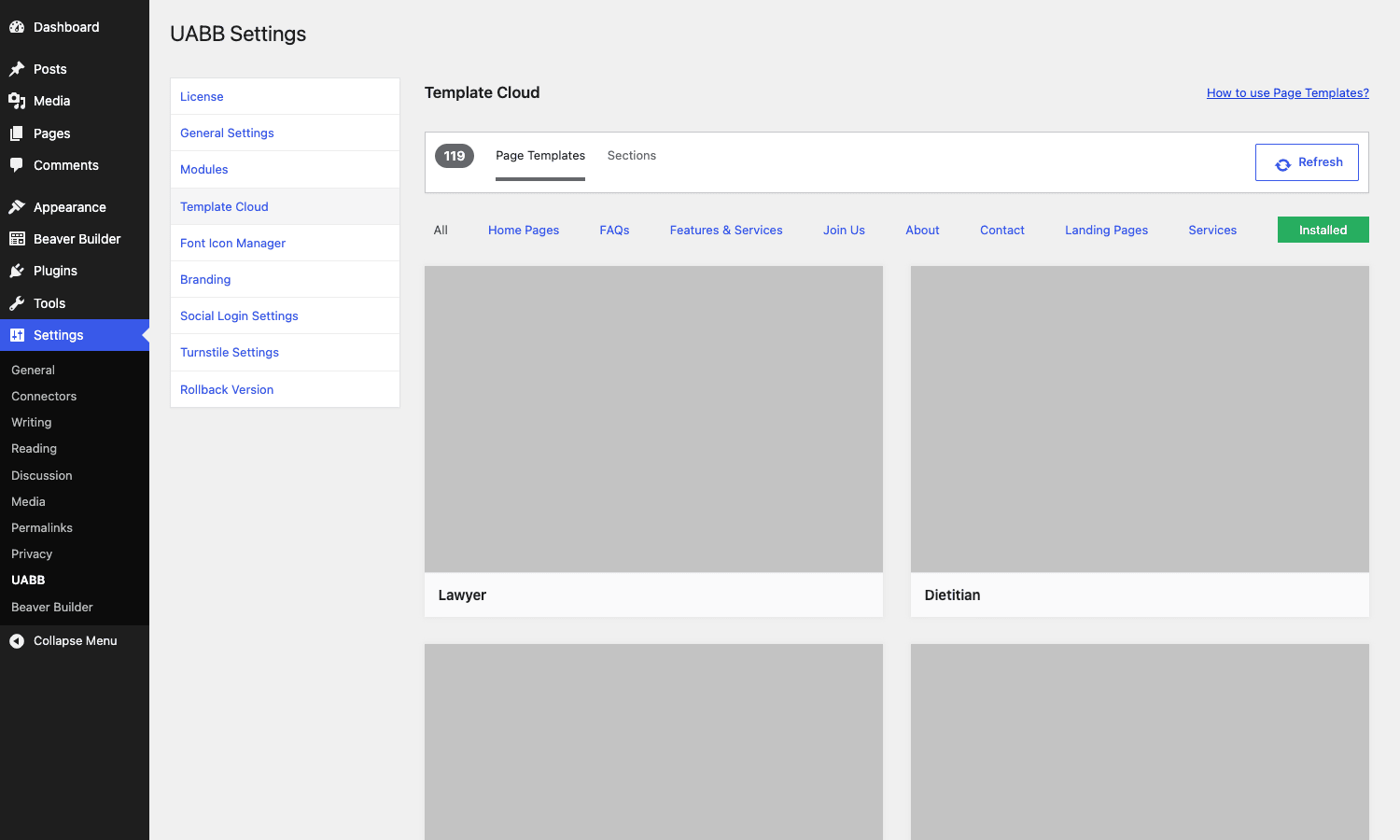Click the Appearance brush icon
Viewport: 1400px width, 840px height.
17,207
